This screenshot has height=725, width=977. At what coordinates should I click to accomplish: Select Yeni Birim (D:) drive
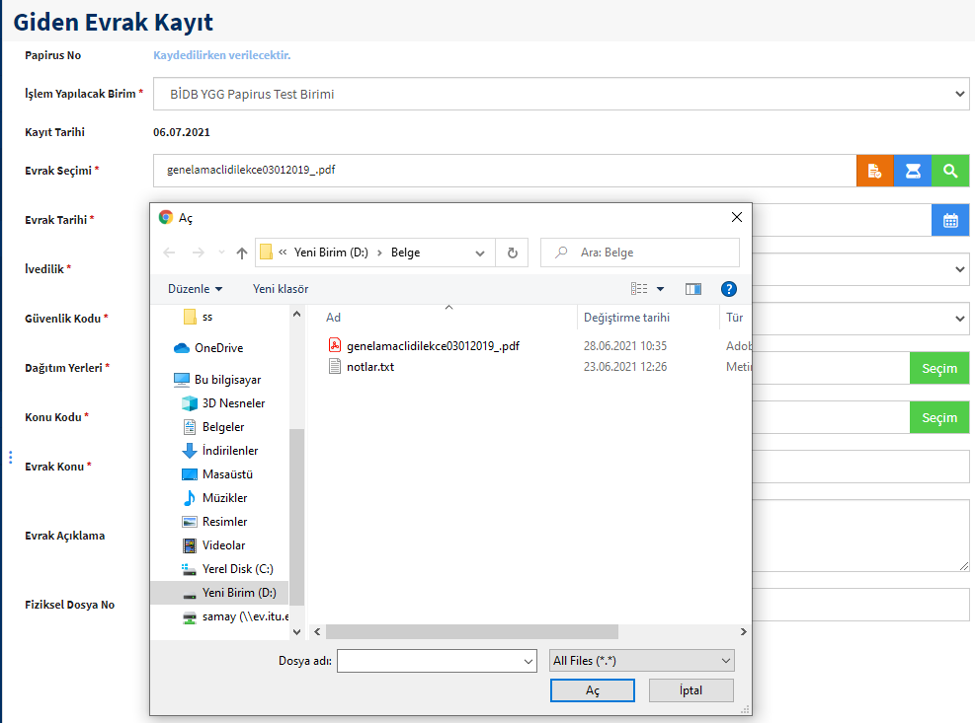point(219,593)
